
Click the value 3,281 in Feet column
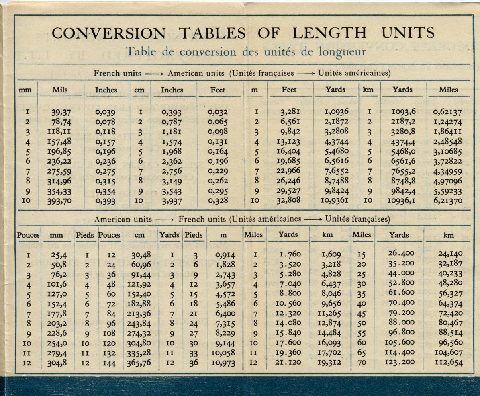(x=290, y=111)
